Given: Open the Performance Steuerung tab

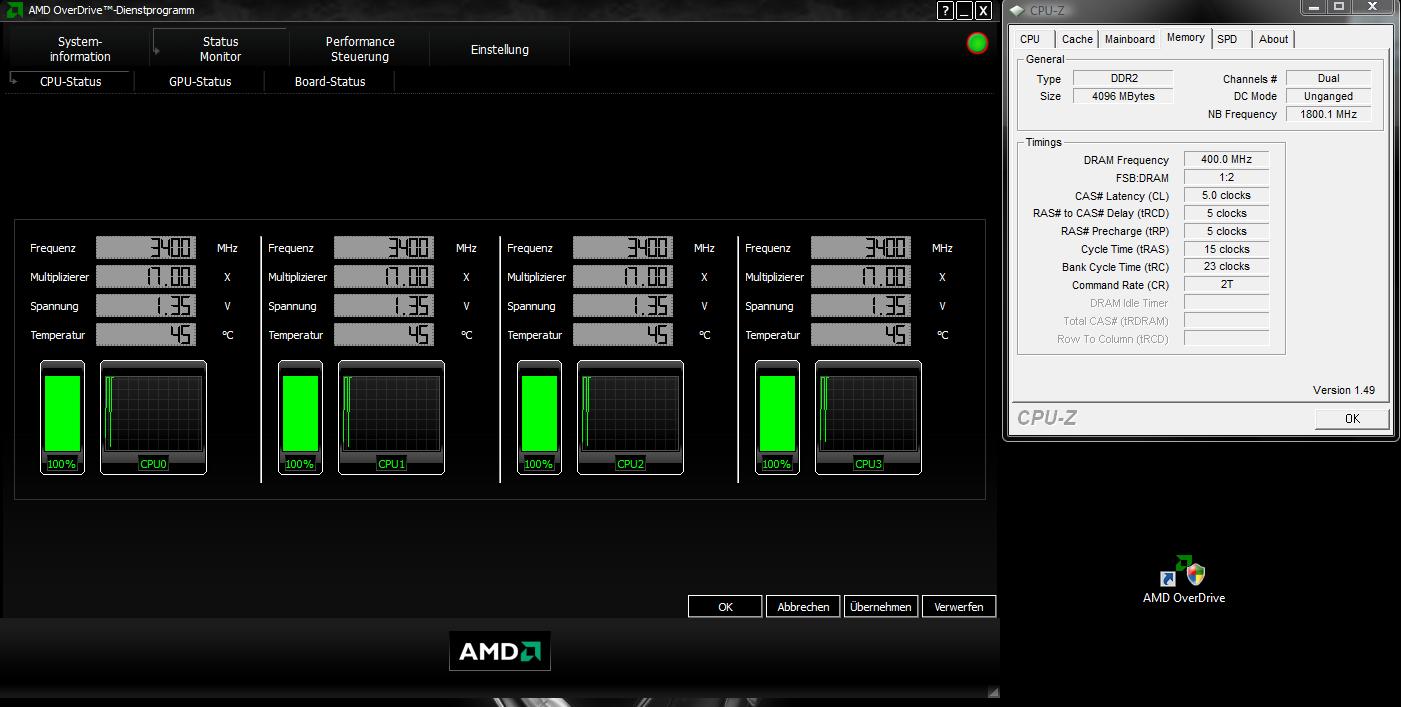Looking at the screenshot, I should 360,49.
